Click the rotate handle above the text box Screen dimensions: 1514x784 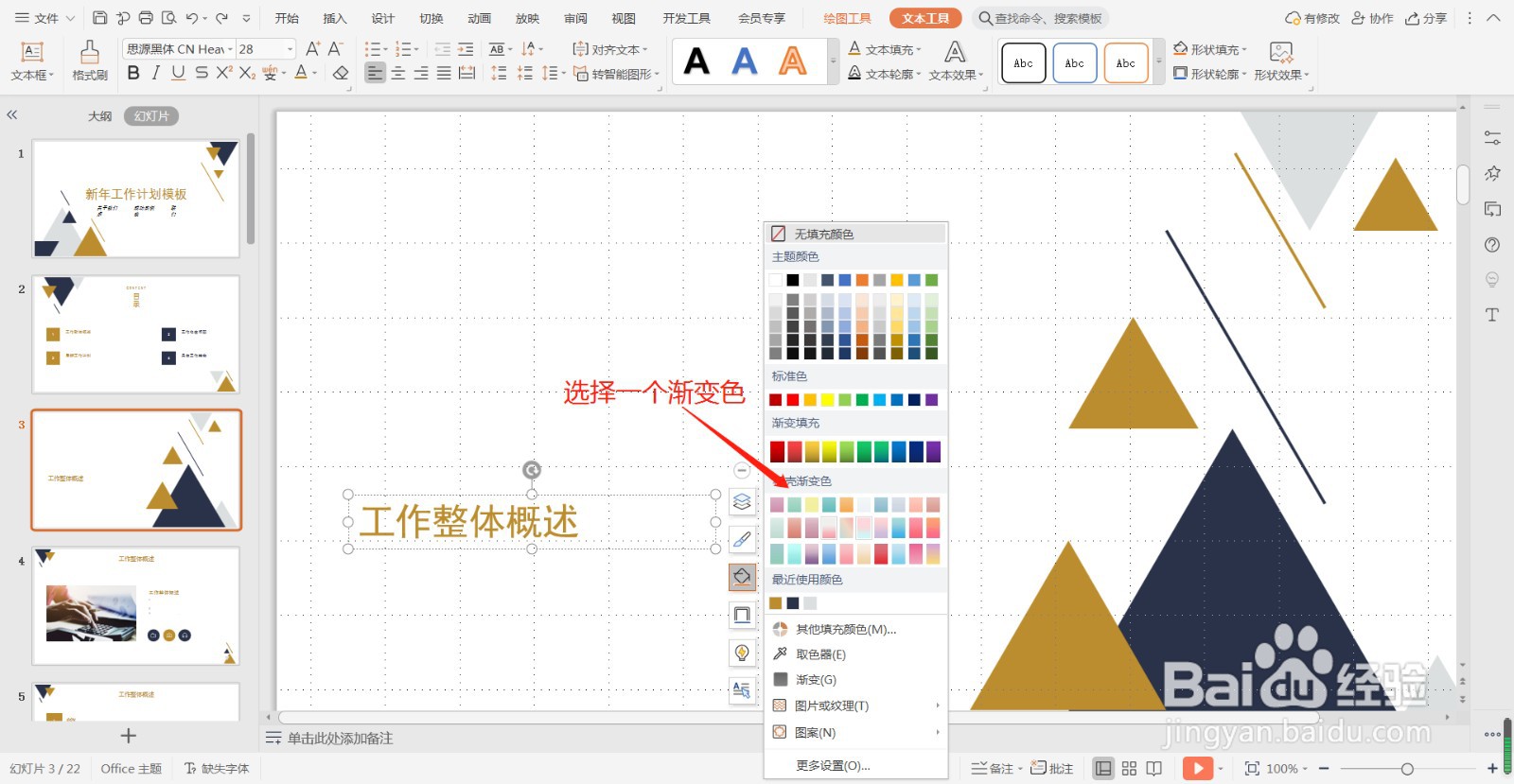tap(532, 470)
